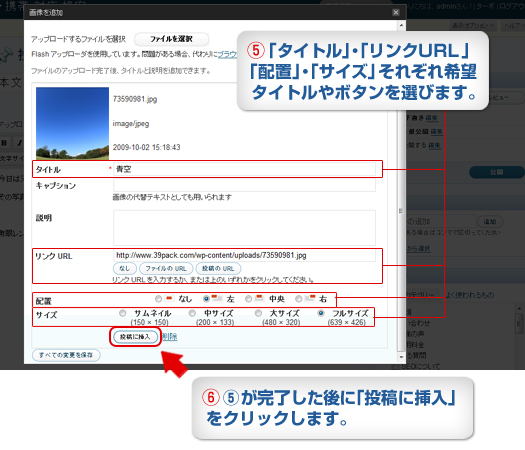Viewport: 525px width, 450px height.
Task: Click the 投稿に挿入 button
Action: tap(135, 337)
